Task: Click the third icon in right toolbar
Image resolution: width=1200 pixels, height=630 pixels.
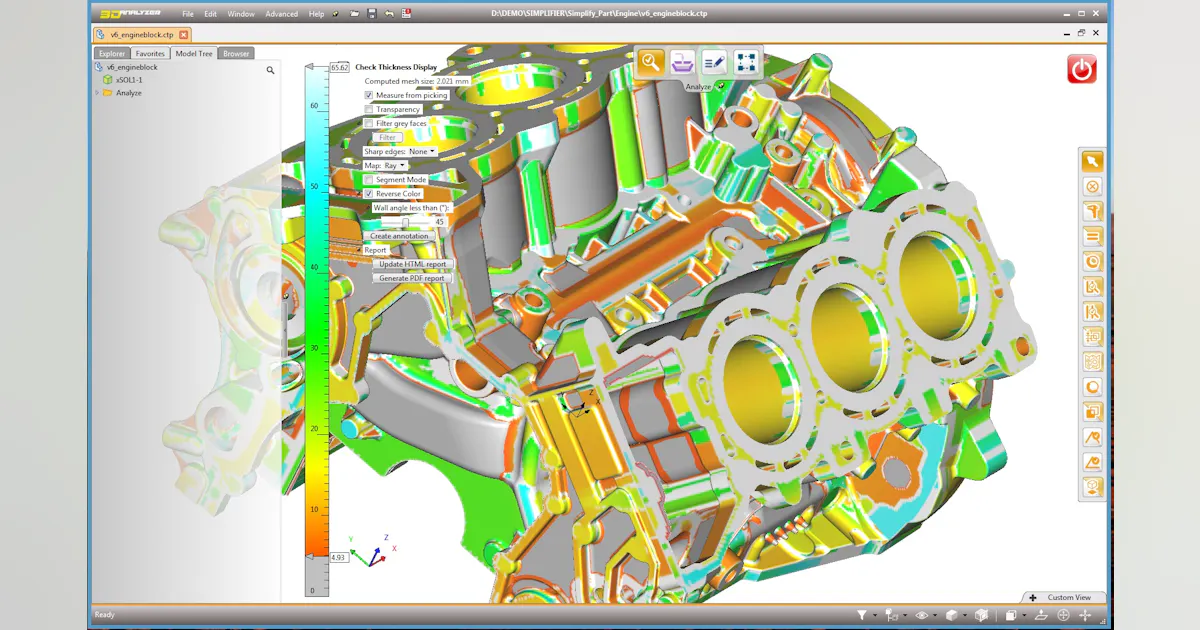Action: [1092, 211]
